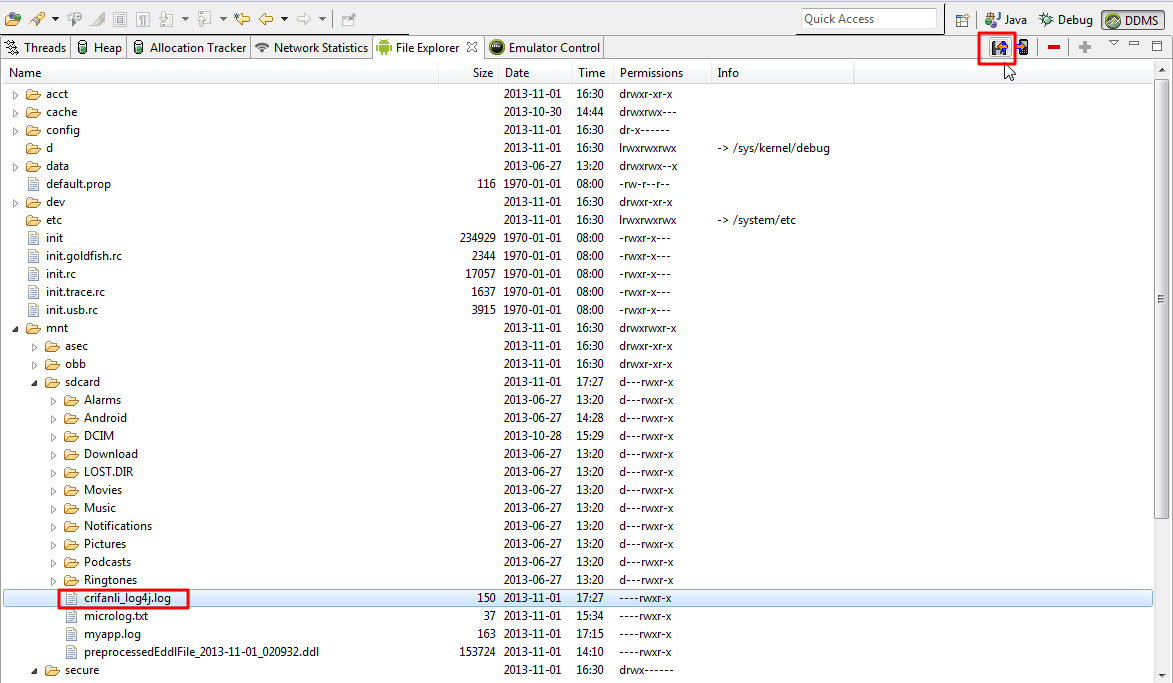This screenshot has width=1173, height=683.
Task: Expand the data folder
Action: (x=15, y=167)
